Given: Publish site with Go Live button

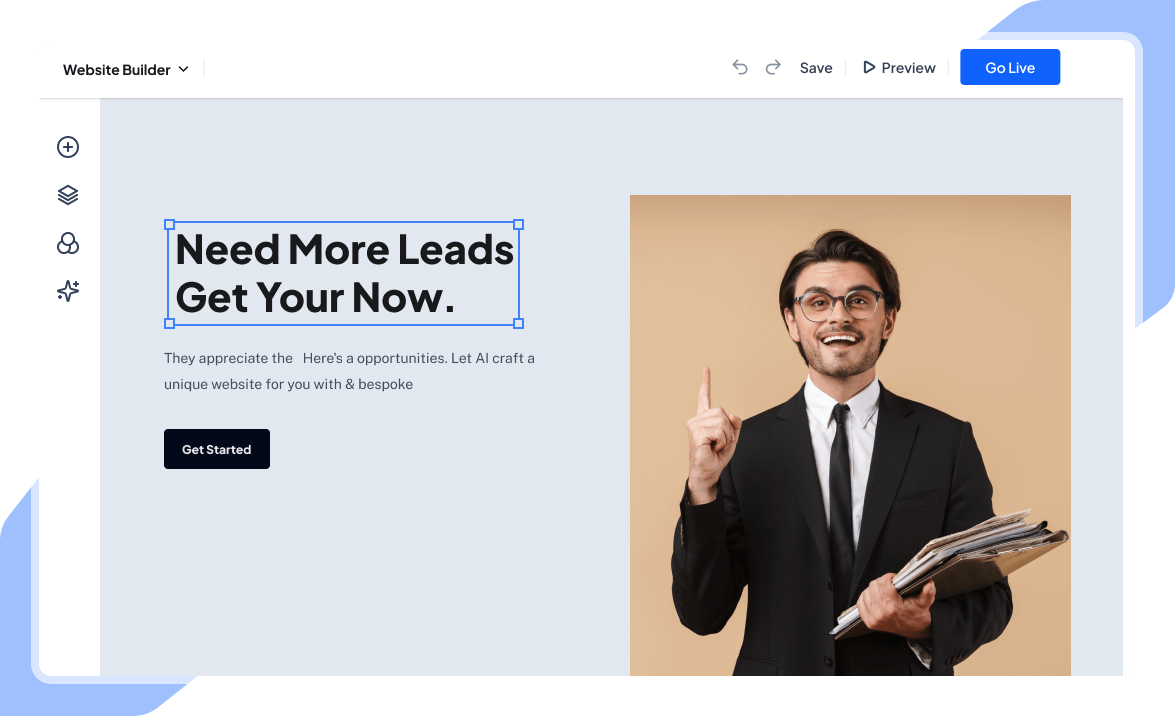Looking at the screenshot, I should pyautogui.click(x=1009, y=67).
